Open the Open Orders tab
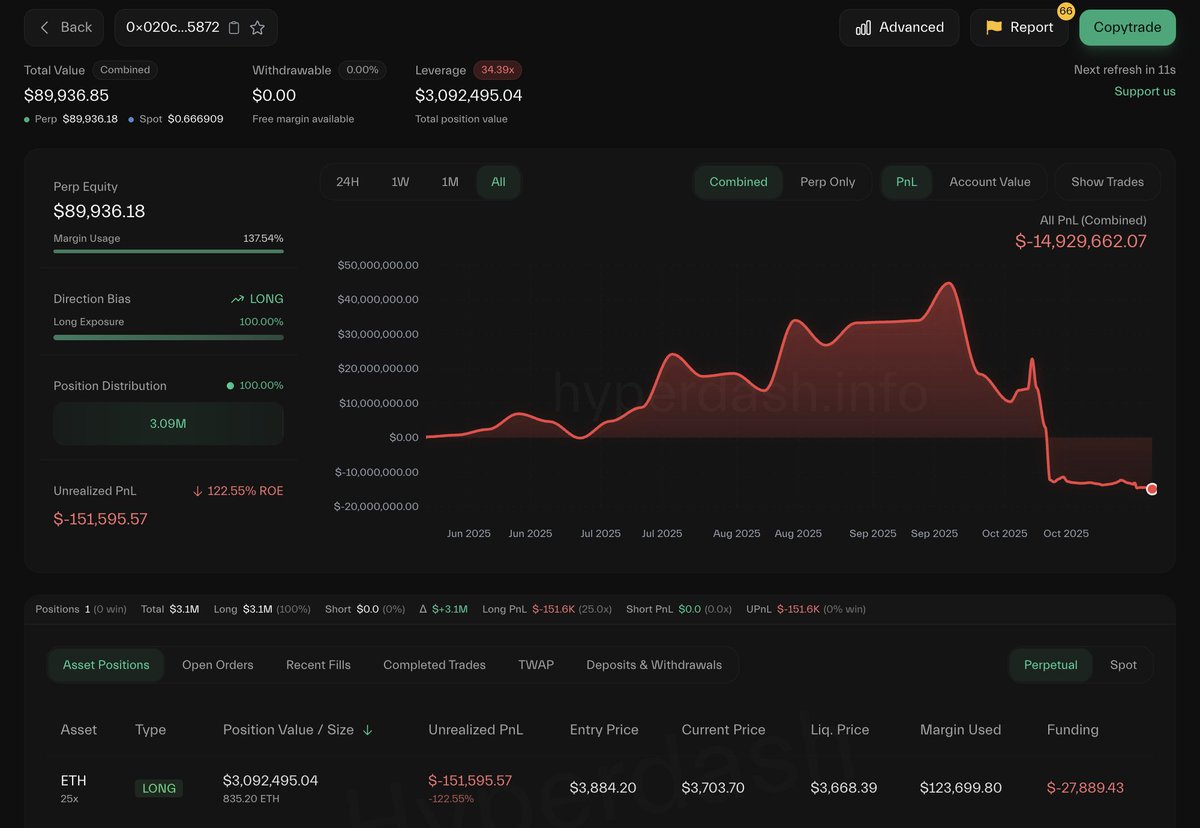1200x828 pixels. coord(217,665)
